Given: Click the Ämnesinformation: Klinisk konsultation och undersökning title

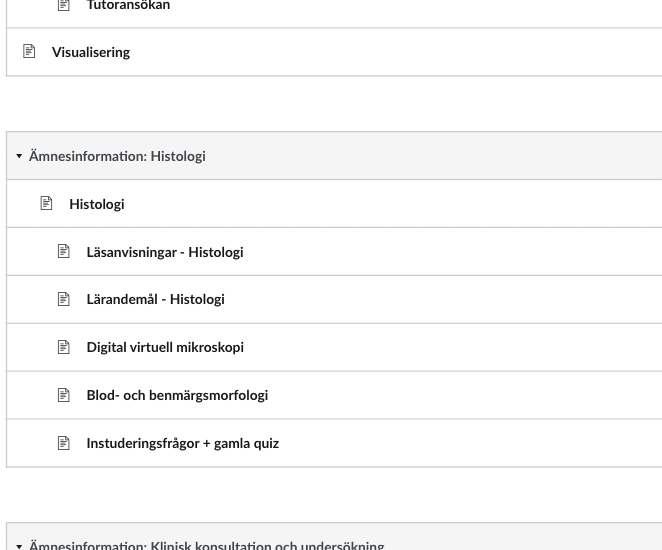Looking at the screenshot, I should pos(206,545).
